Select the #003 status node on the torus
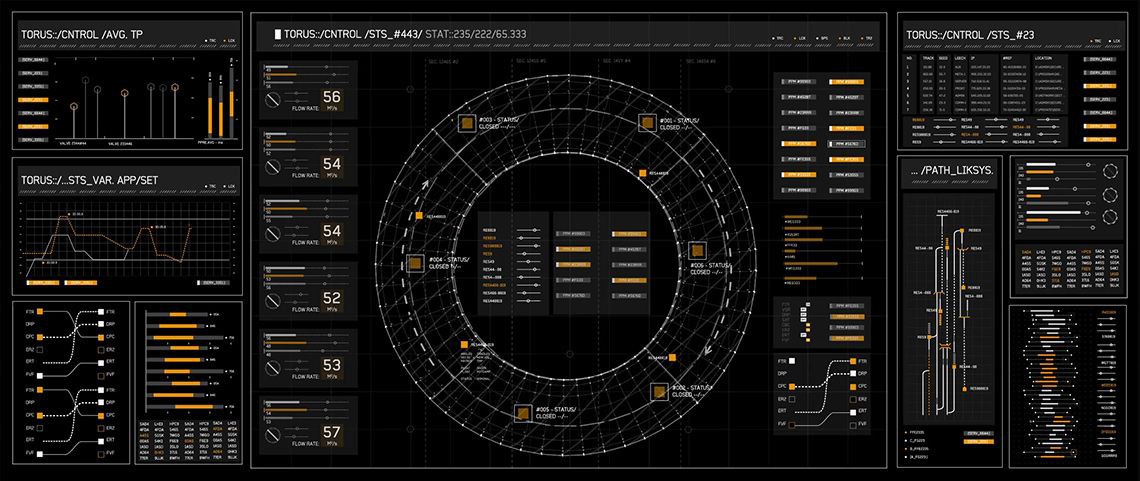Viewport: 1140px width, 481px height. 467,123
